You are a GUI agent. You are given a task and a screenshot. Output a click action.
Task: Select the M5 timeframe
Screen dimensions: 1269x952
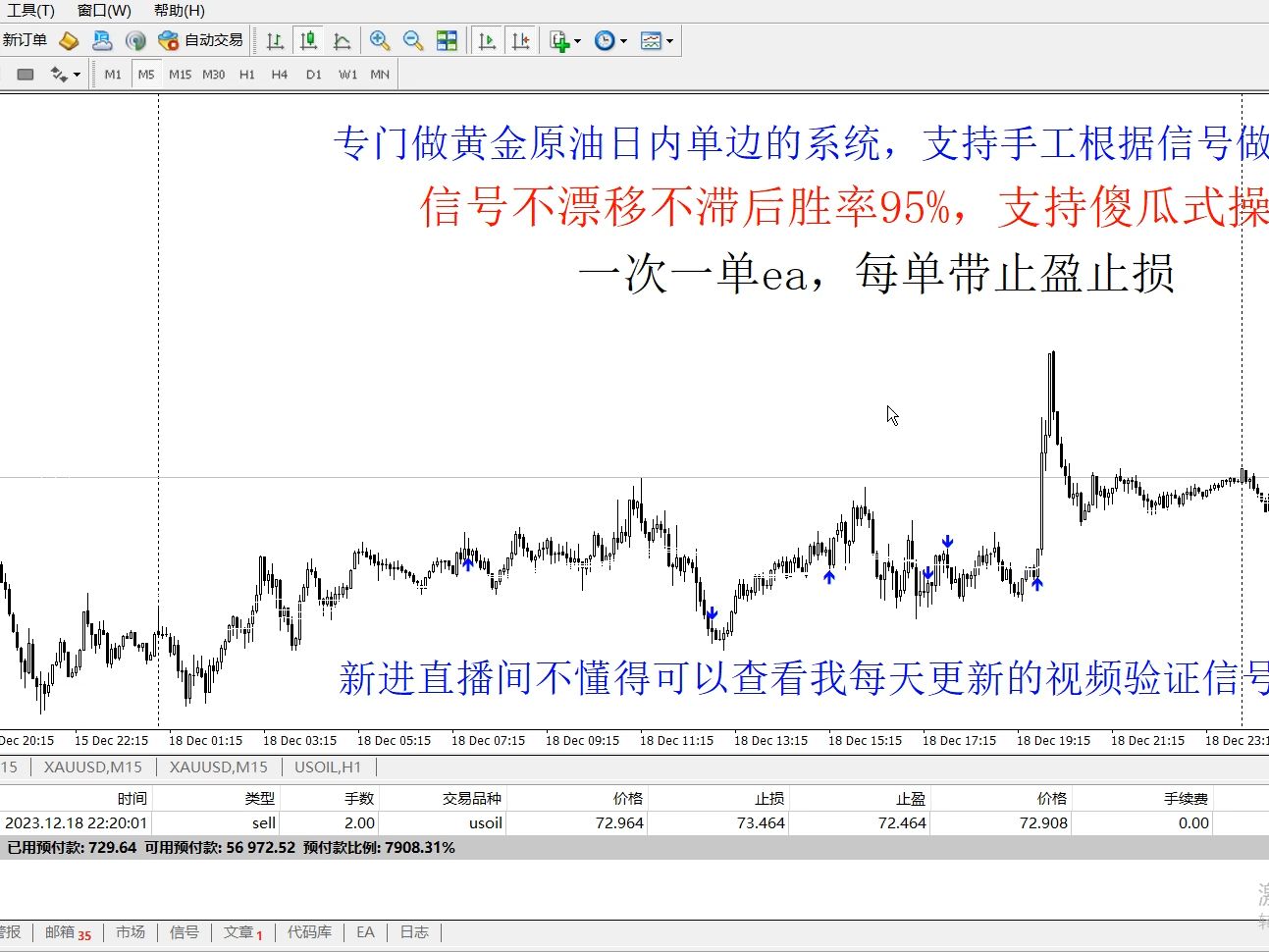146,75
